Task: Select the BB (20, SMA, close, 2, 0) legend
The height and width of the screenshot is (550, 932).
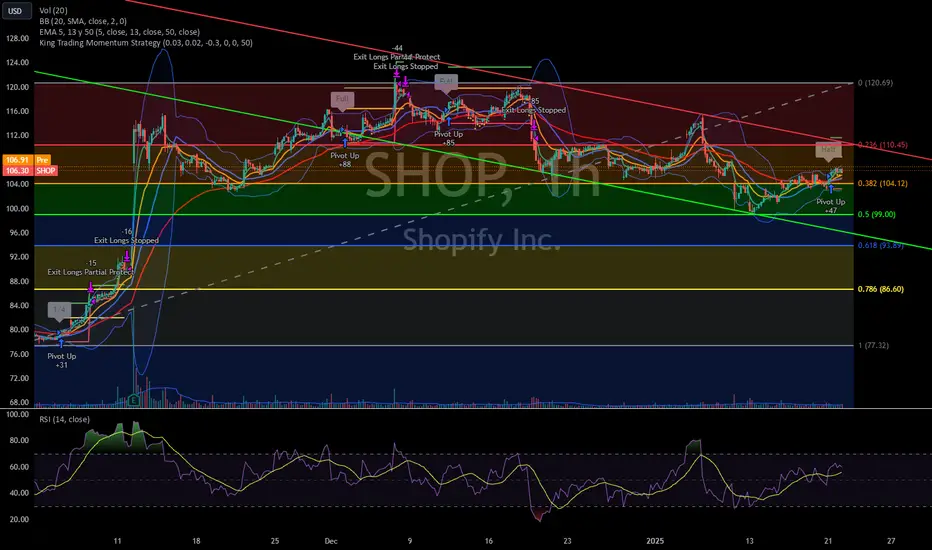Action: (83, 21)
